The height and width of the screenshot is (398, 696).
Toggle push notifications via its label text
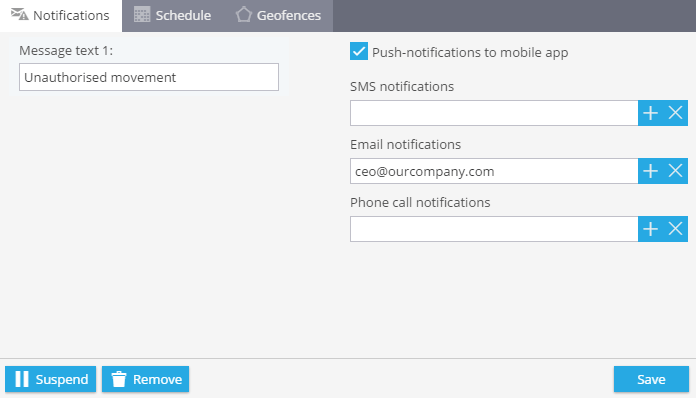tap(470, 52)
